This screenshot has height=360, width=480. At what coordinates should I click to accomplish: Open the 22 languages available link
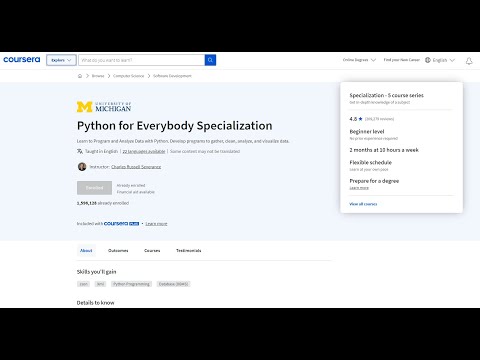[144, 151]
